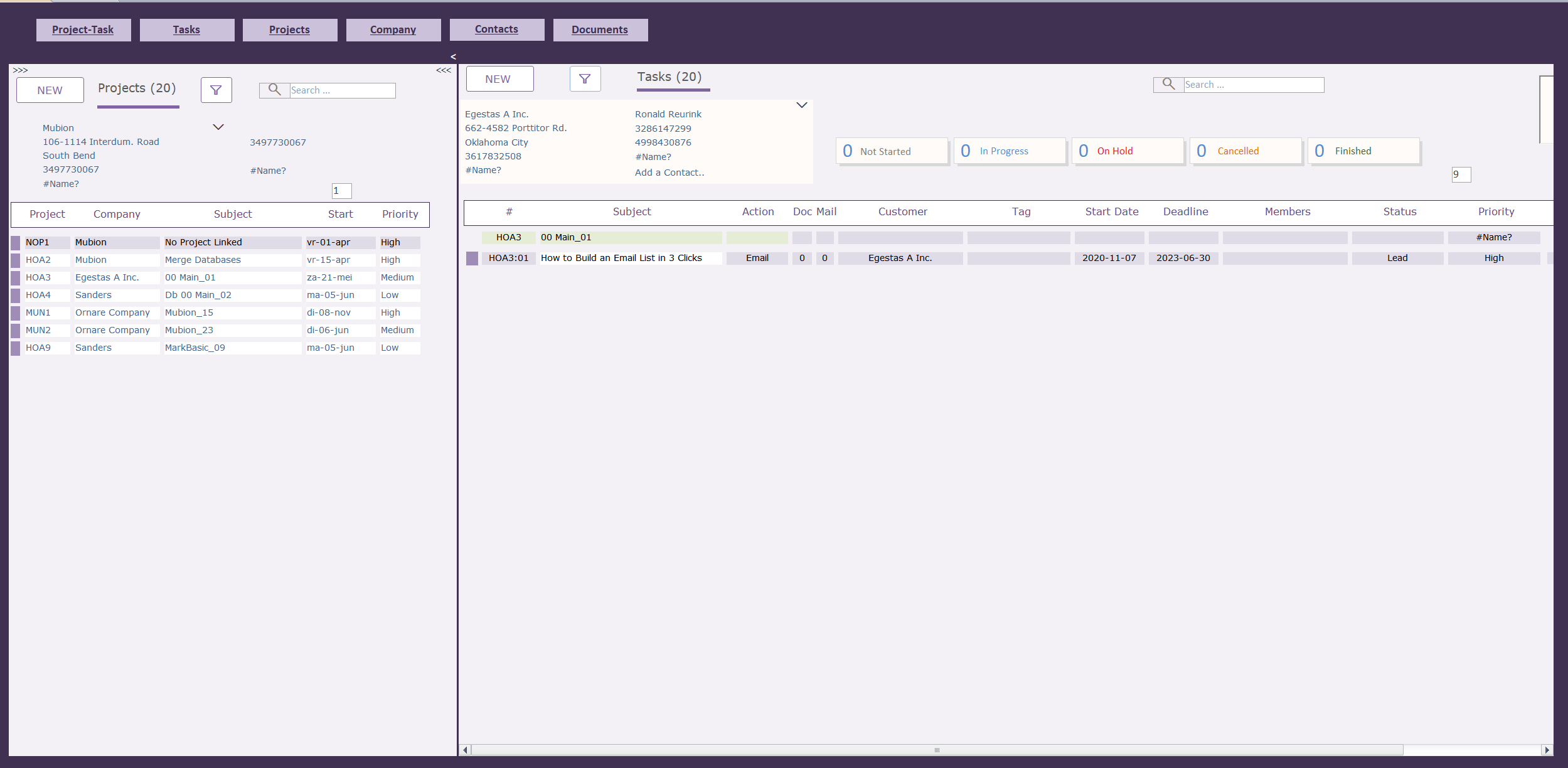Open the Projects filter funnel icon
The width and height of the screenshot is (1568, 768).
point(216,90)
